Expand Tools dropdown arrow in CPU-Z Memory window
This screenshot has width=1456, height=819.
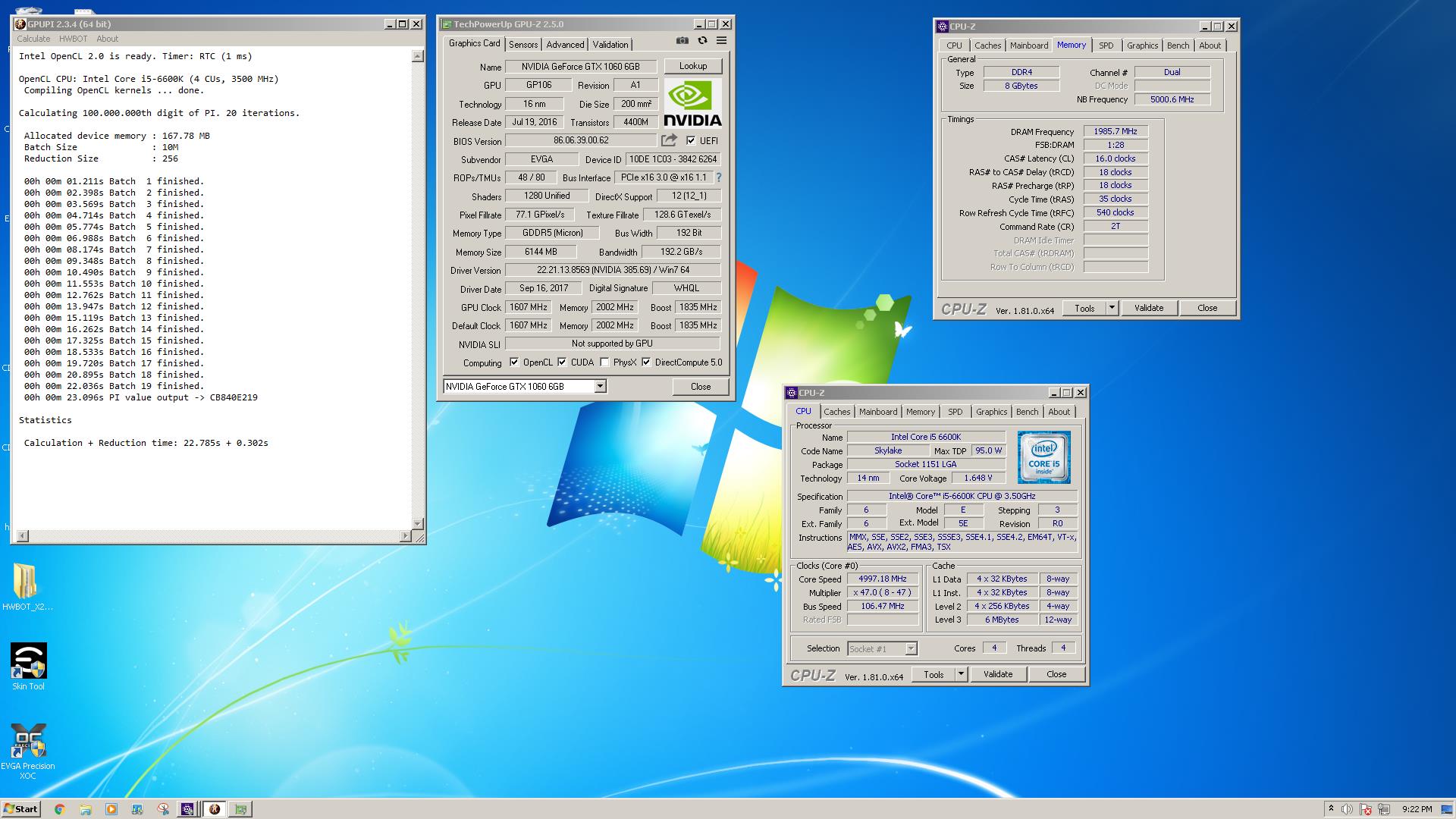pyautogui.click(x=1112, y=308)
